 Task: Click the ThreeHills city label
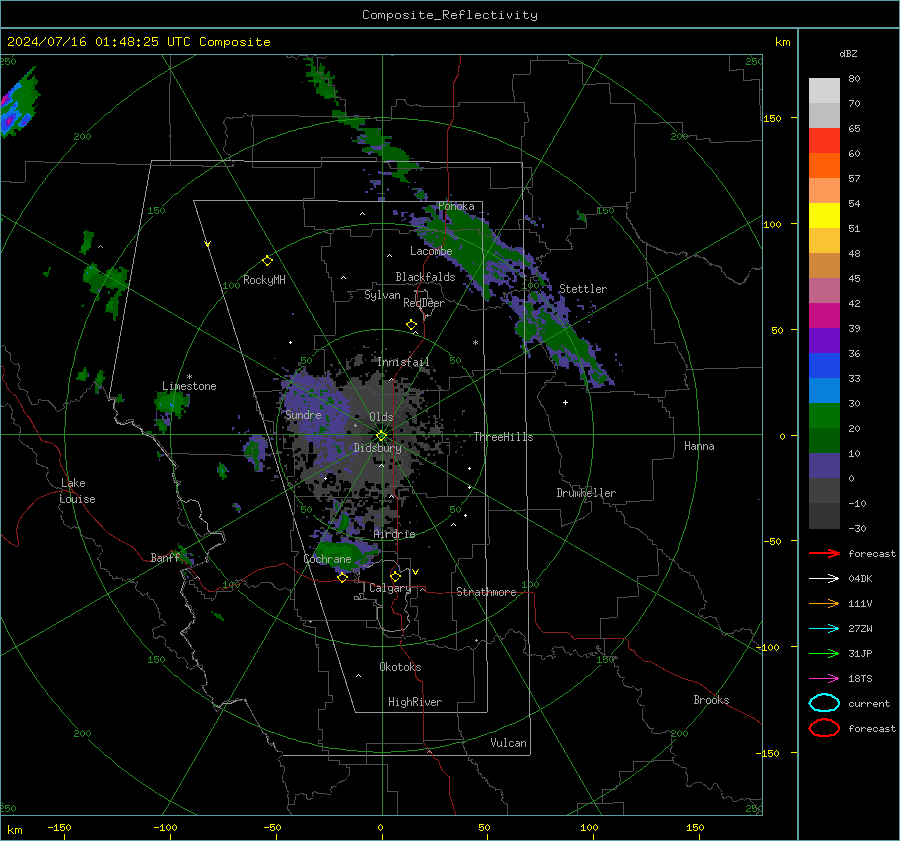click(503, 437)
